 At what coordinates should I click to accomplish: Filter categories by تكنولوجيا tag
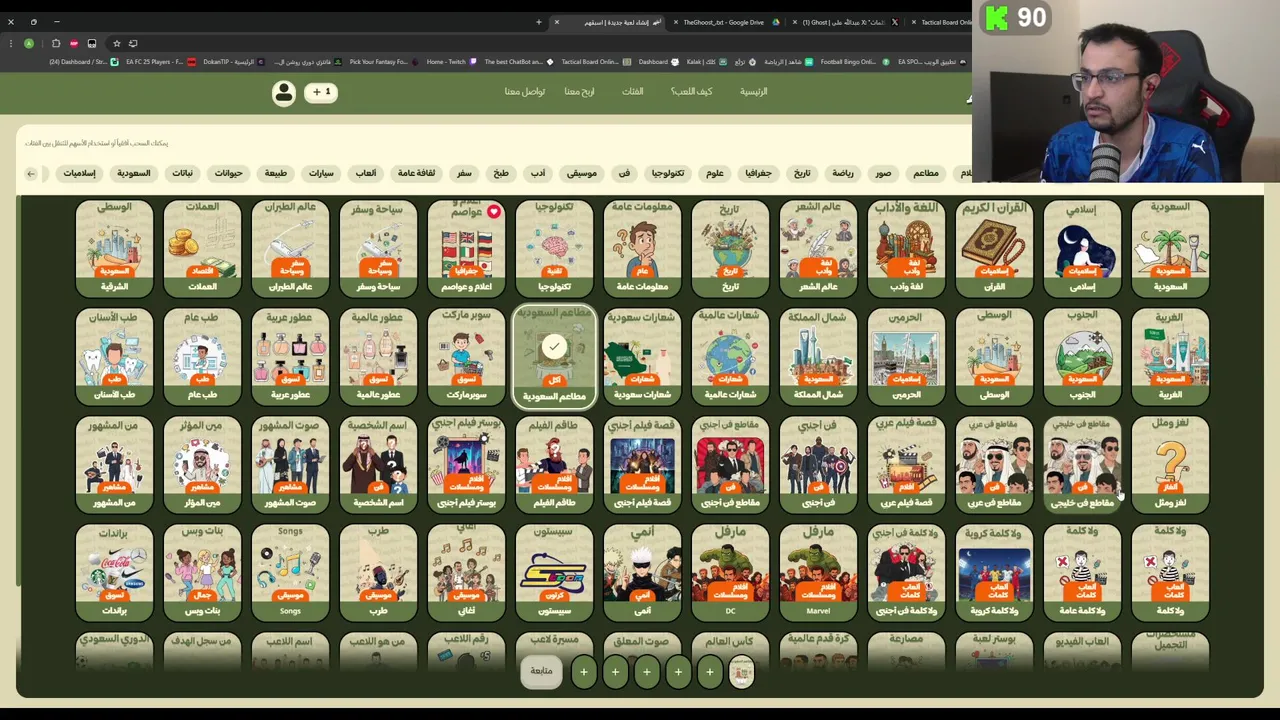(x=668, y=173)
